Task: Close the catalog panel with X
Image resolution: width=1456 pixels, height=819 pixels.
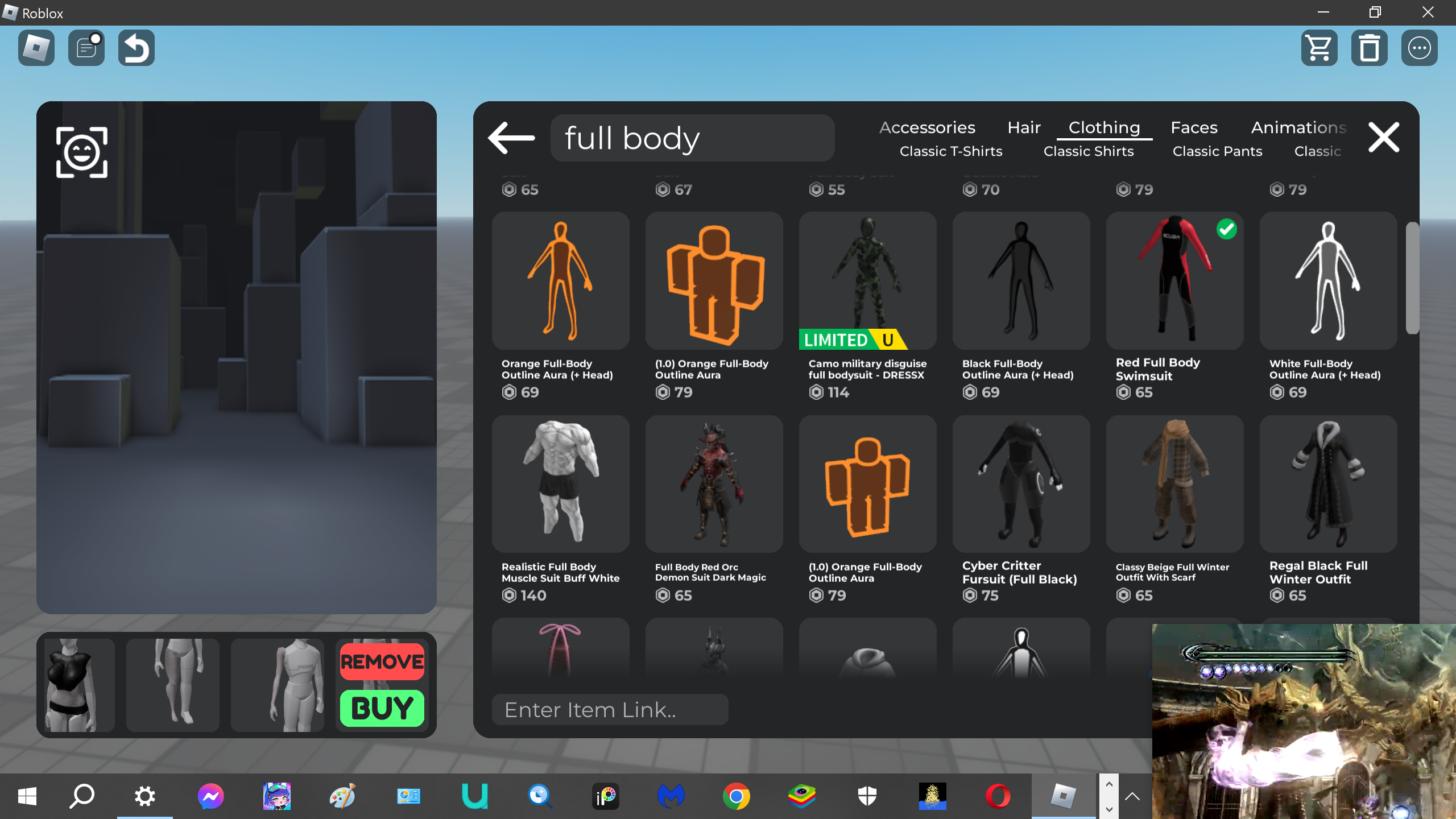Action: (x=1383, y=138)
